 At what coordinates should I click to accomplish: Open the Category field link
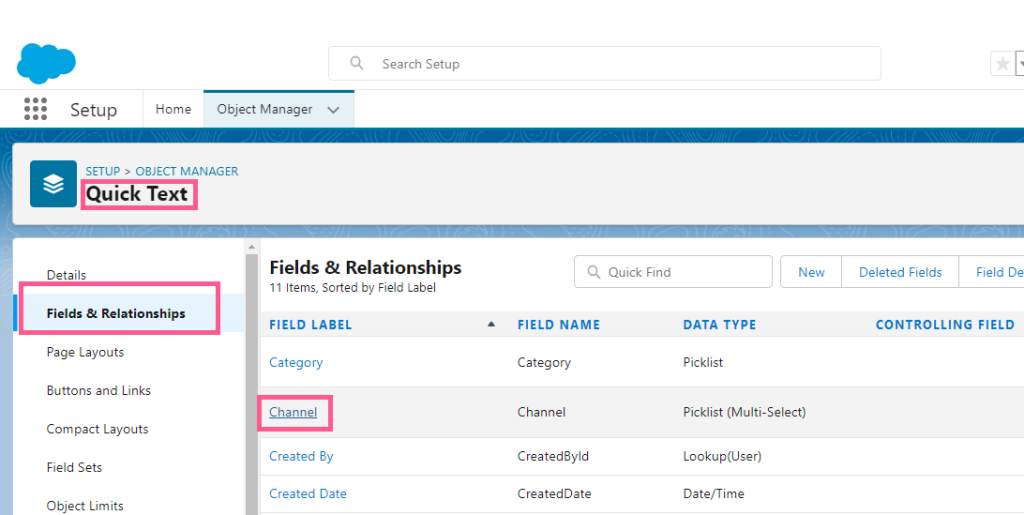[x=296, y=362]
